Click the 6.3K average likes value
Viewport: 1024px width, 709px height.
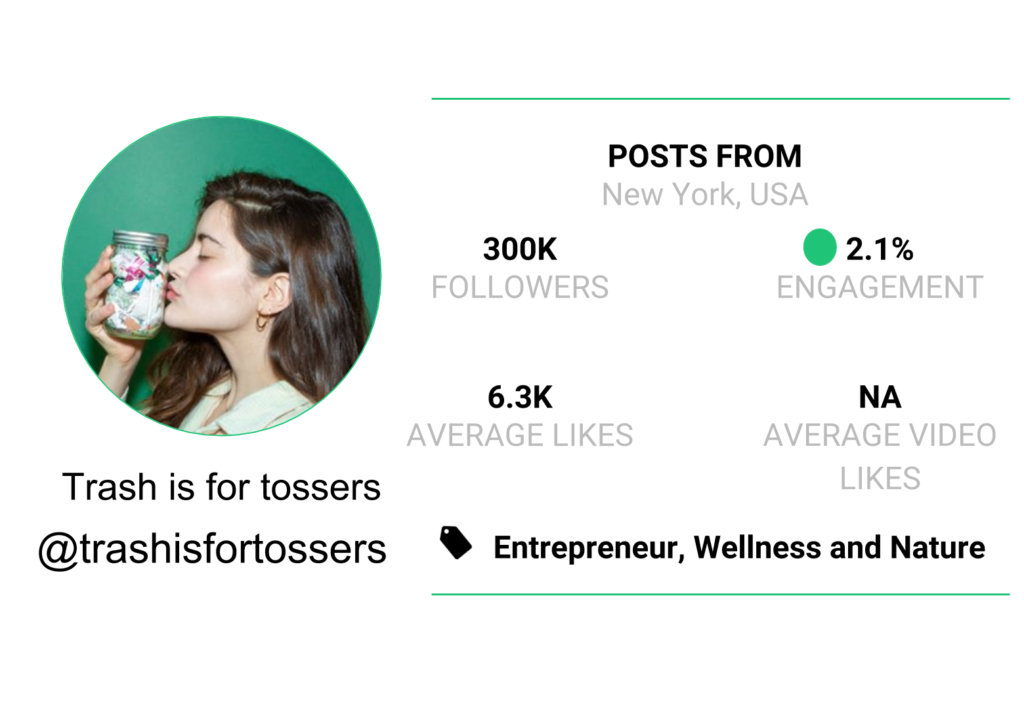pos(520,397)
